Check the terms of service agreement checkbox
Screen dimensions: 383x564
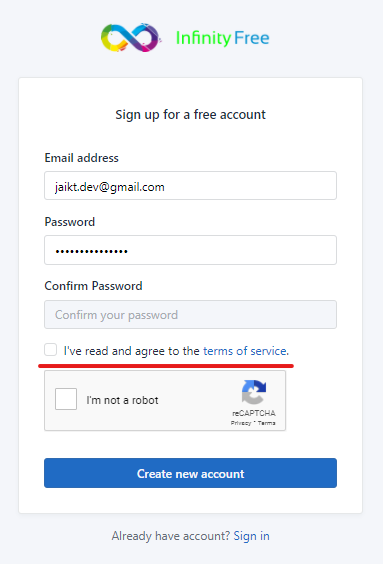click(x=50, y=350)
